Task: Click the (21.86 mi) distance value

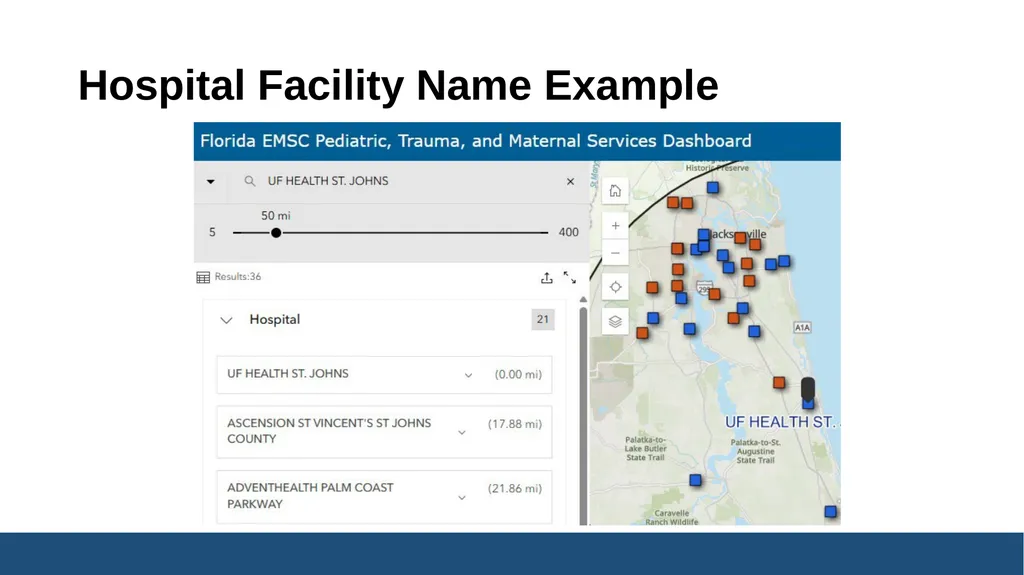Action: pyautogui.click(x=515, y=489)
